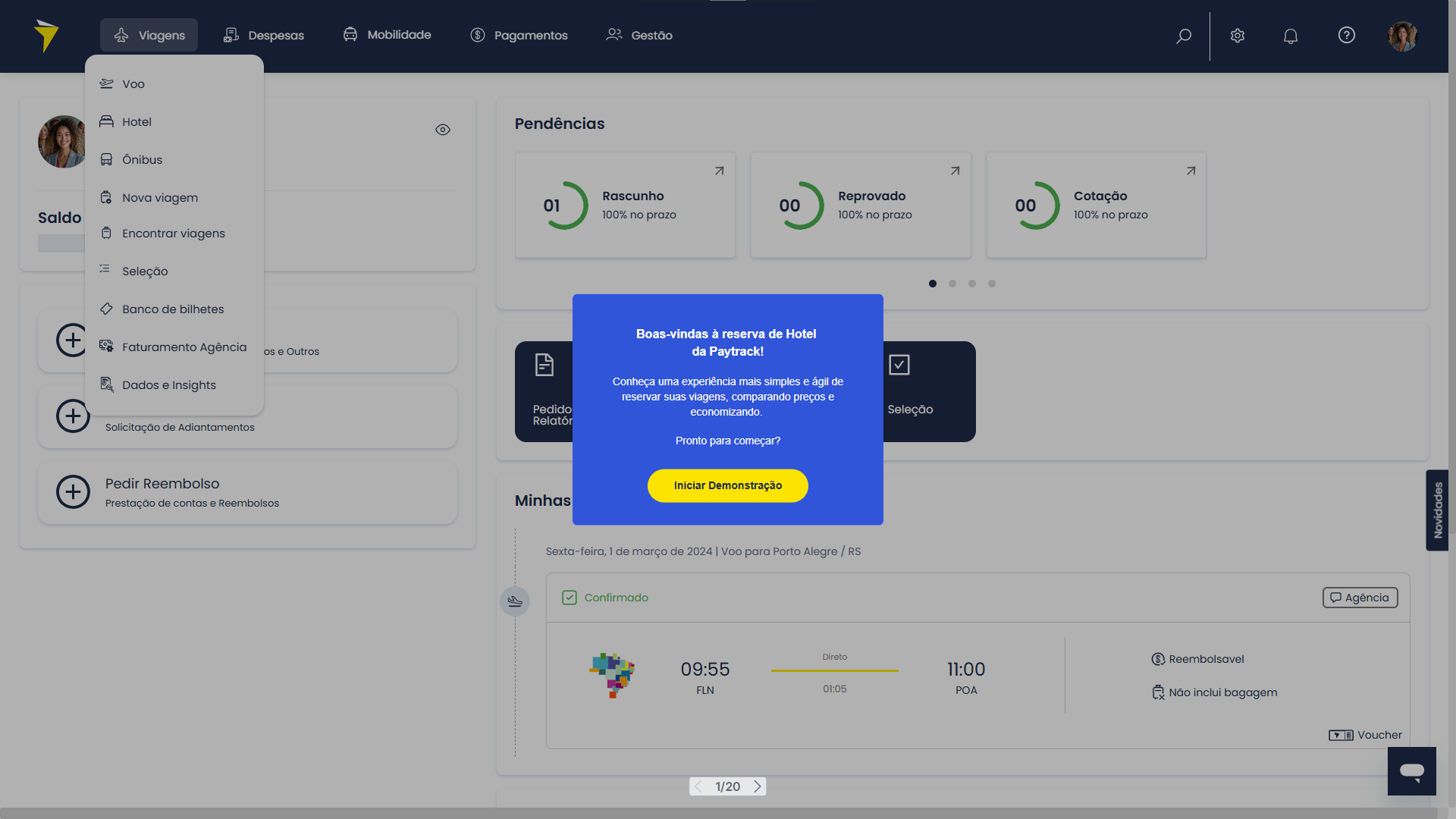Image resolution: width=1456 pixels, height=819 pixels.
Task: Click Não inclui bagagem luggage icon
Action: (1158, 692)
